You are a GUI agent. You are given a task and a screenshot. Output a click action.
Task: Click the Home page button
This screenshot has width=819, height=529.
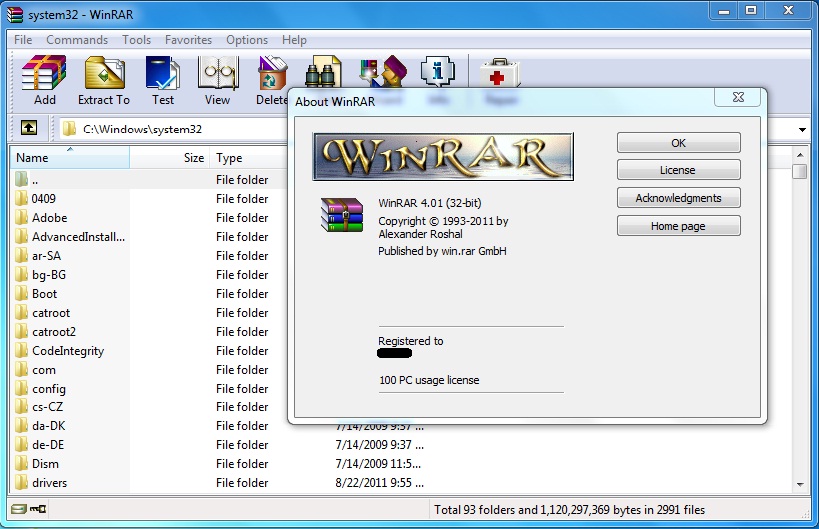click(678, 226)
